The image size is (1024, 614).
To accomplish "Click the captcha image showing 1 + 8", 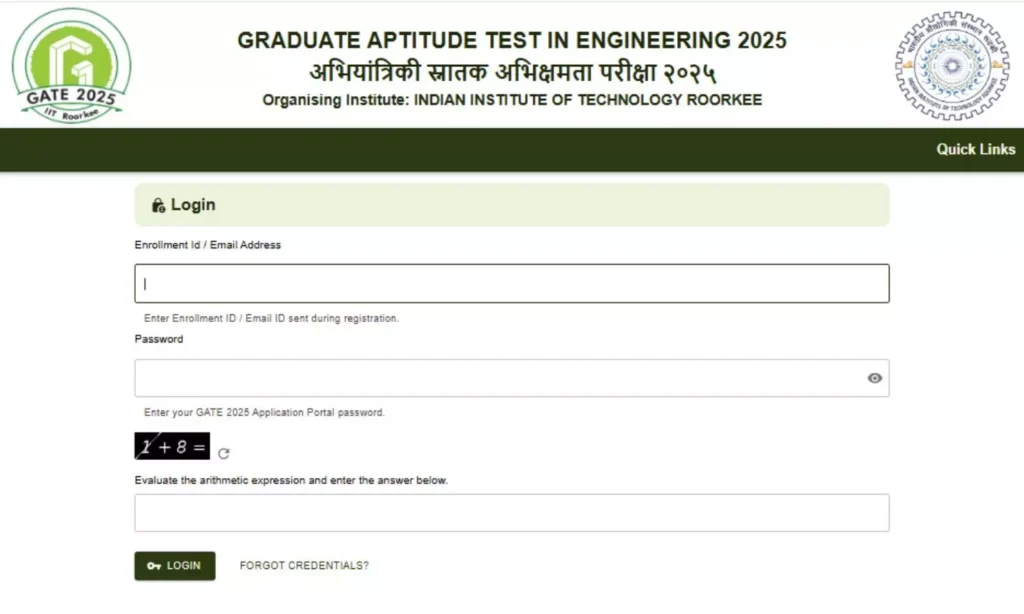I will click(x=172, y=446).
